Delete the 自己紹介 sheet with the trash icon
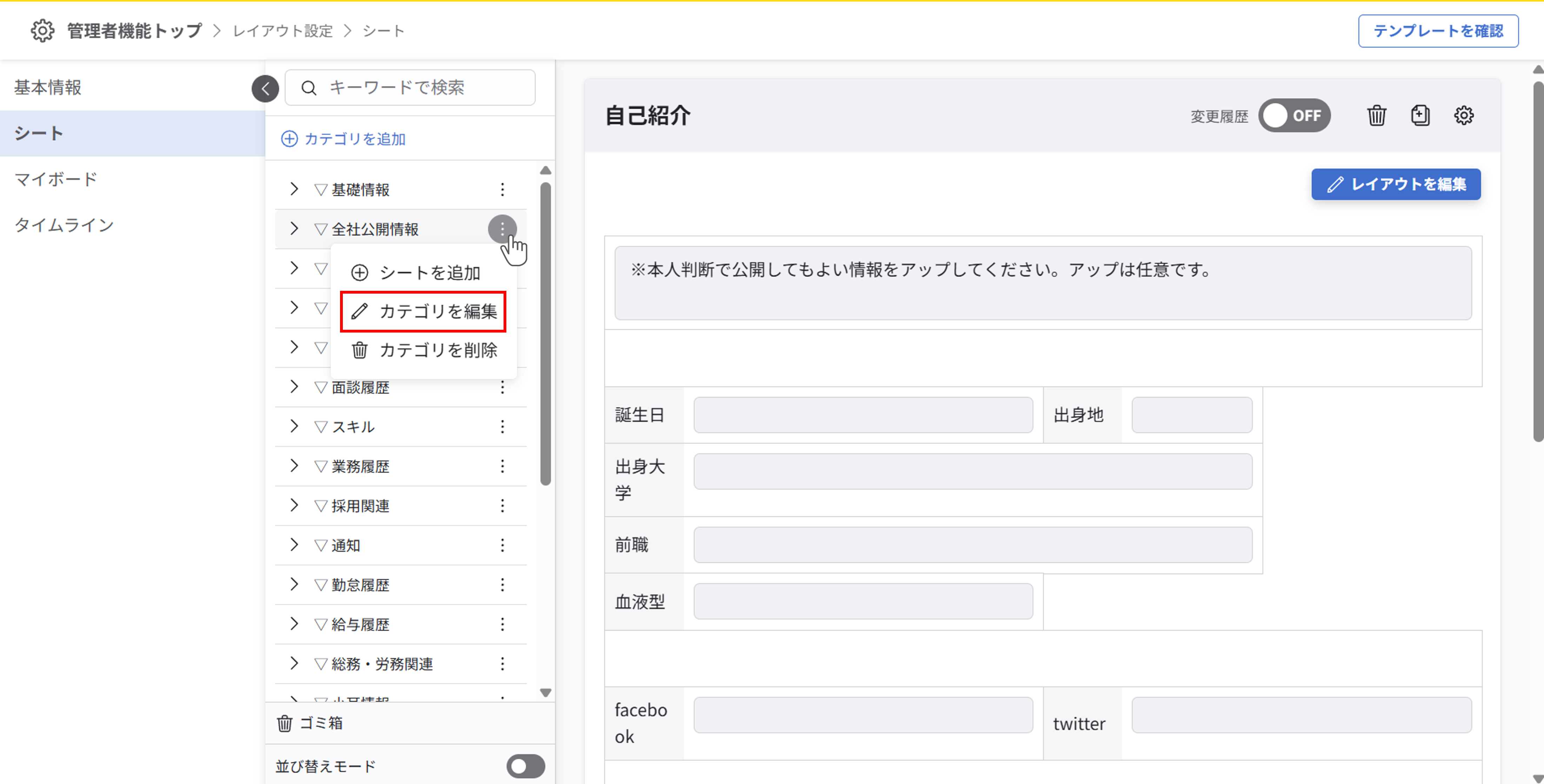This screenshot has height=784, width=1544. tap(1377, 115)
